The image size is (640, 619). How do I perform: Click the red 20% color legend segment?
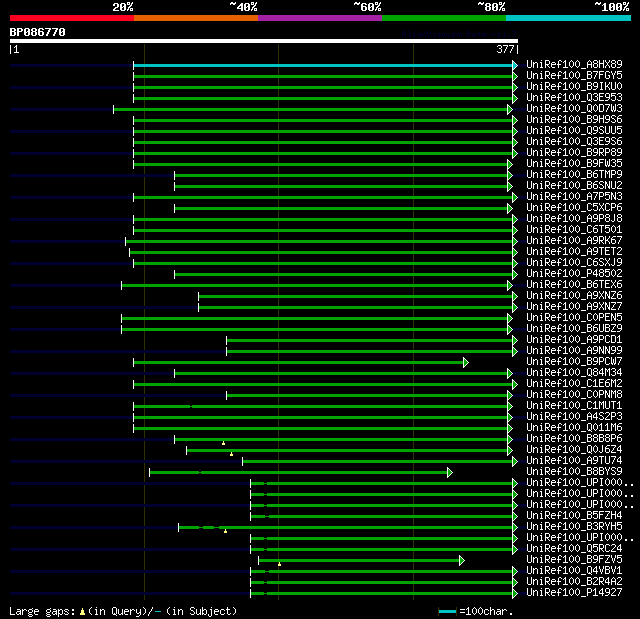(72, 18)
